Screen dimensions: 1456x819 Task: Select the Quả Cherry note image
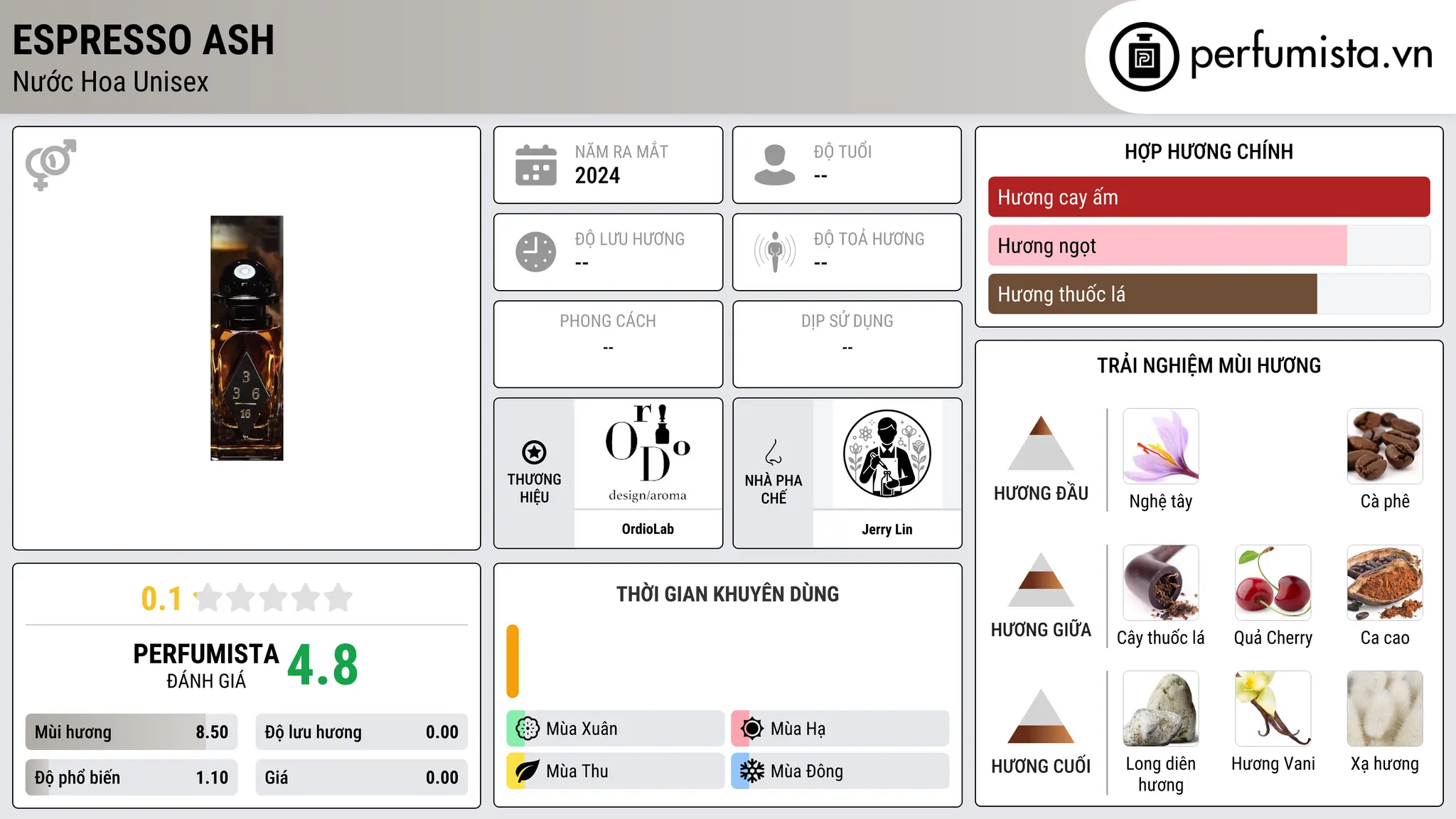pos(1273,583)
